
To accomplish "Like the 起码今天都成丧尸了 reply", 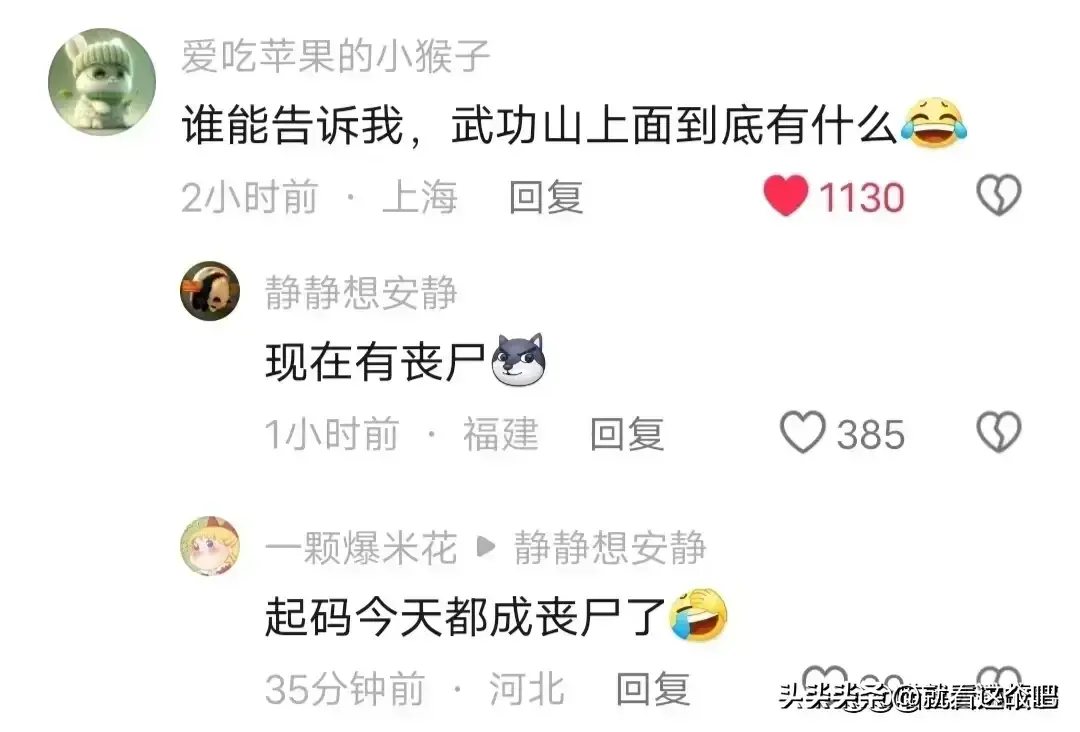I will point(823,682).
